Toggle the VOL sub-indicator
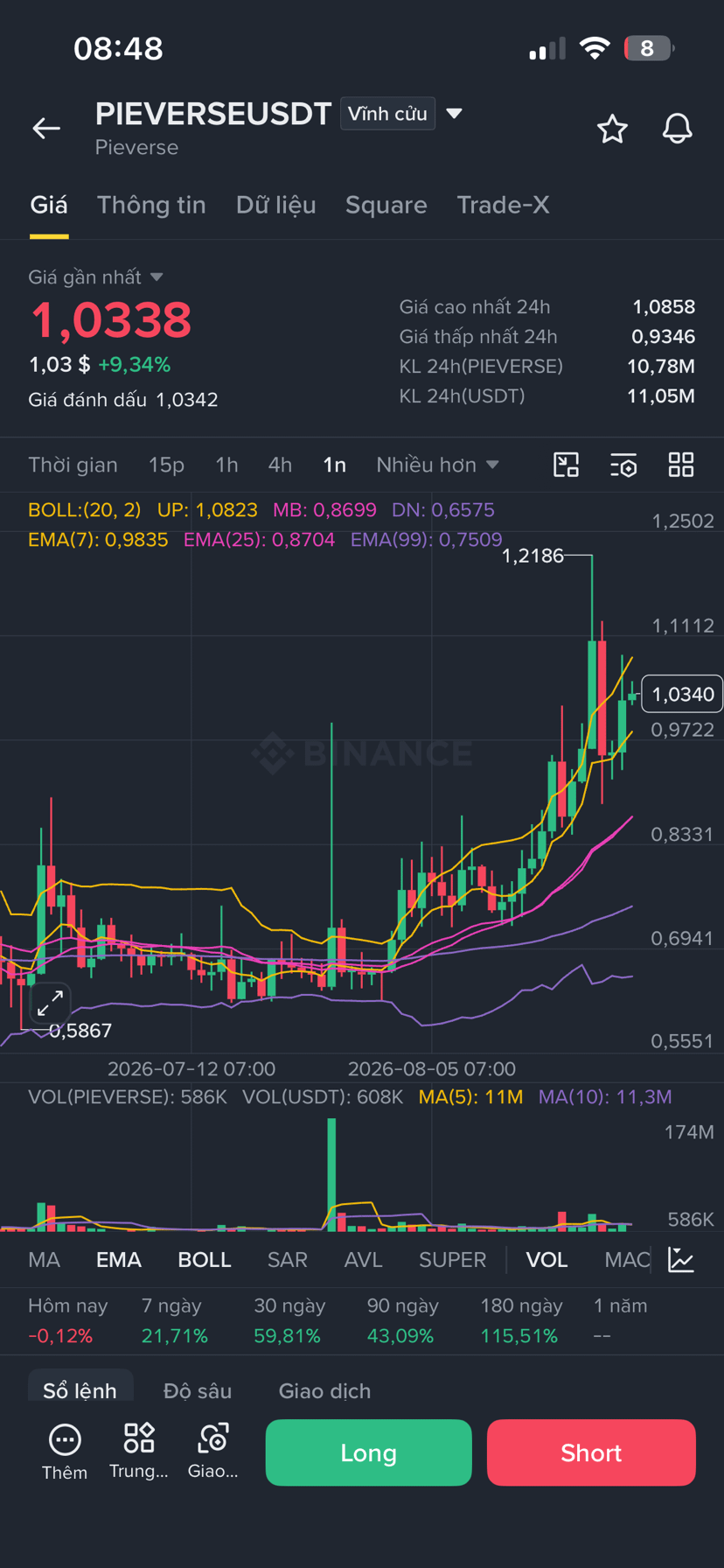Image resolution: width=724 pixels, height=1568 pixels. tap(546, 1260)
